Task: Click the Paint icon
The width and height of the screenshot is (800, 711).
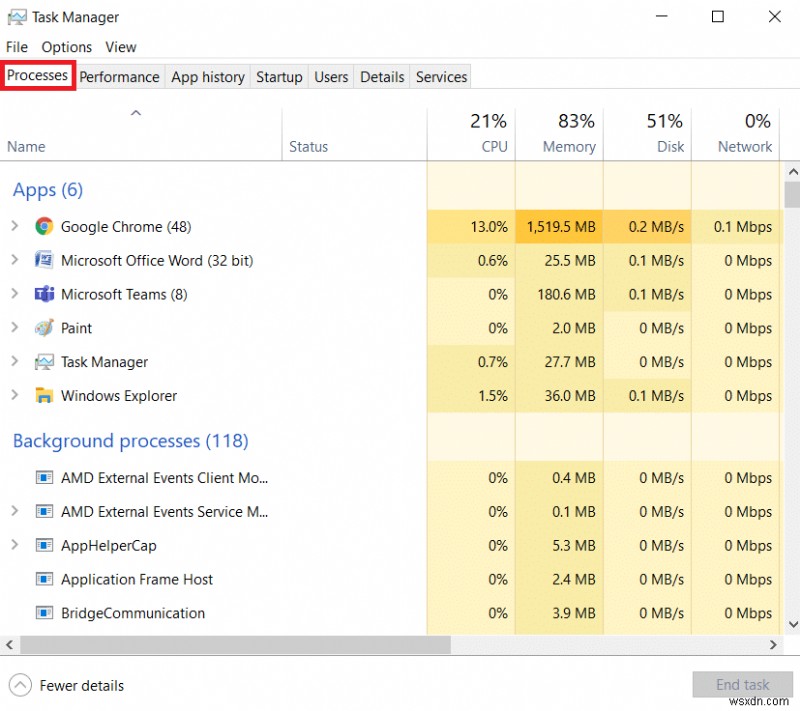Action: [44, 329]
